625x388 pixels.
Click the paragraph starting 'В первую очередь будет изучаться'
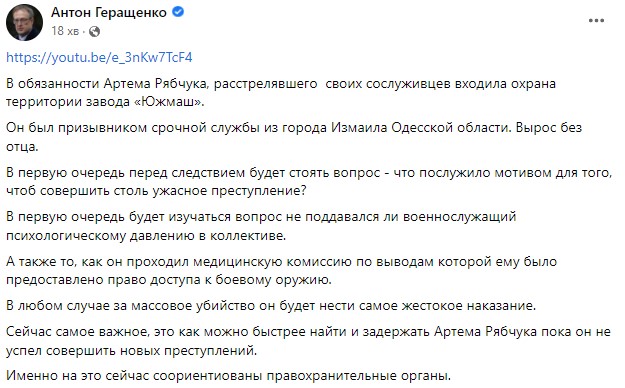coord(261,226)
